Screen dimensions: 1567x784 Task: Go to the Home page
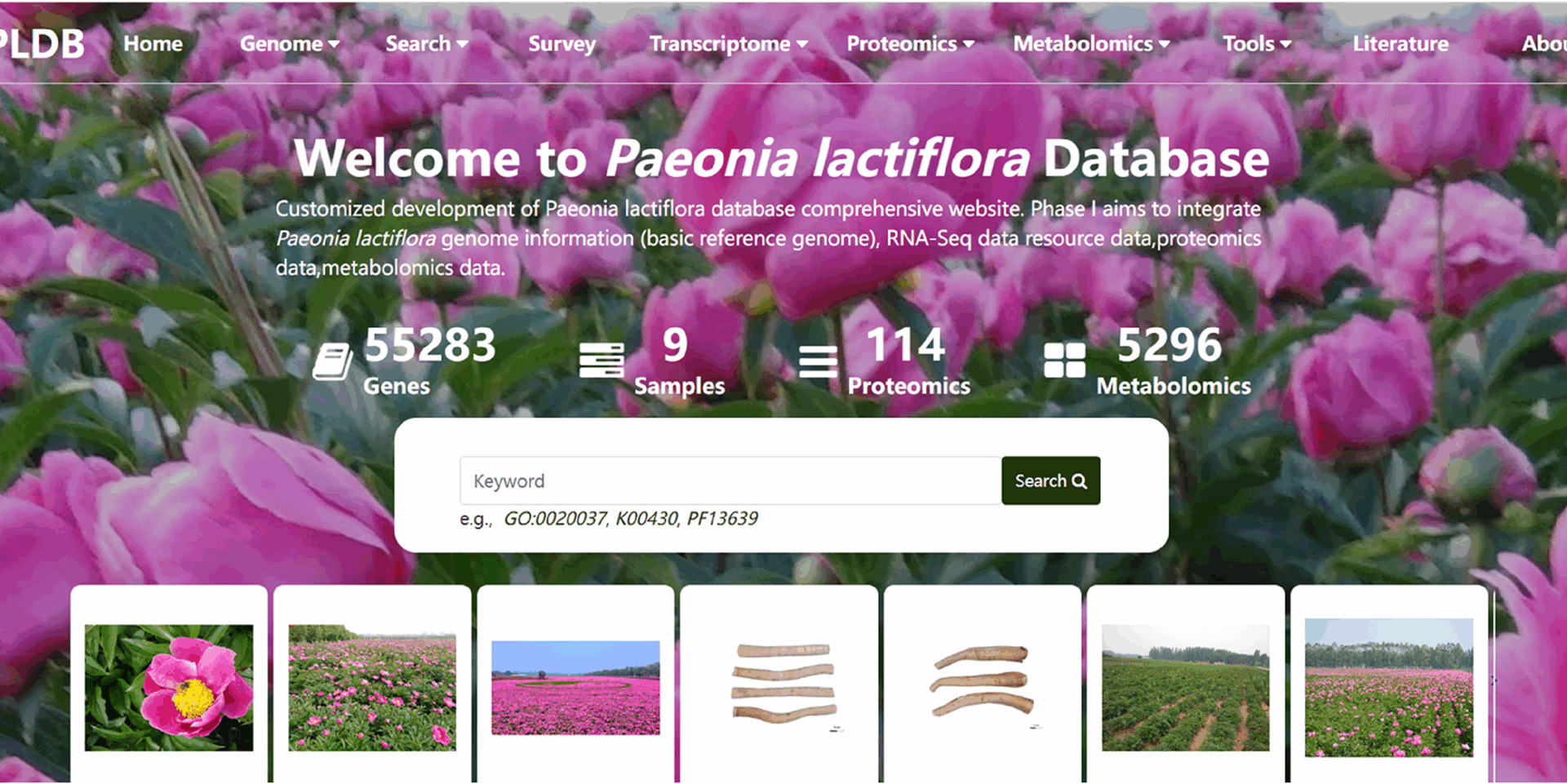click(153, 44)
